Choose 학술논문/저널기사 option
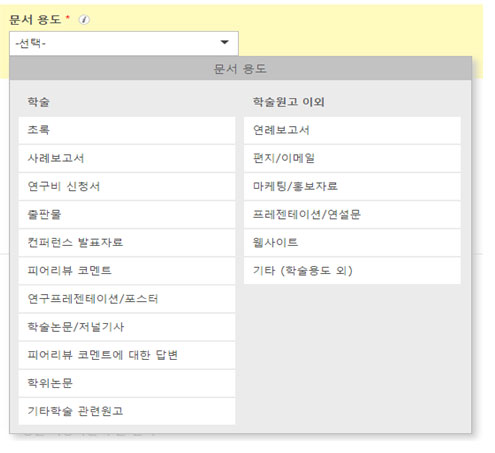Screen dimensions: 495x453 [x=127, y=327]
